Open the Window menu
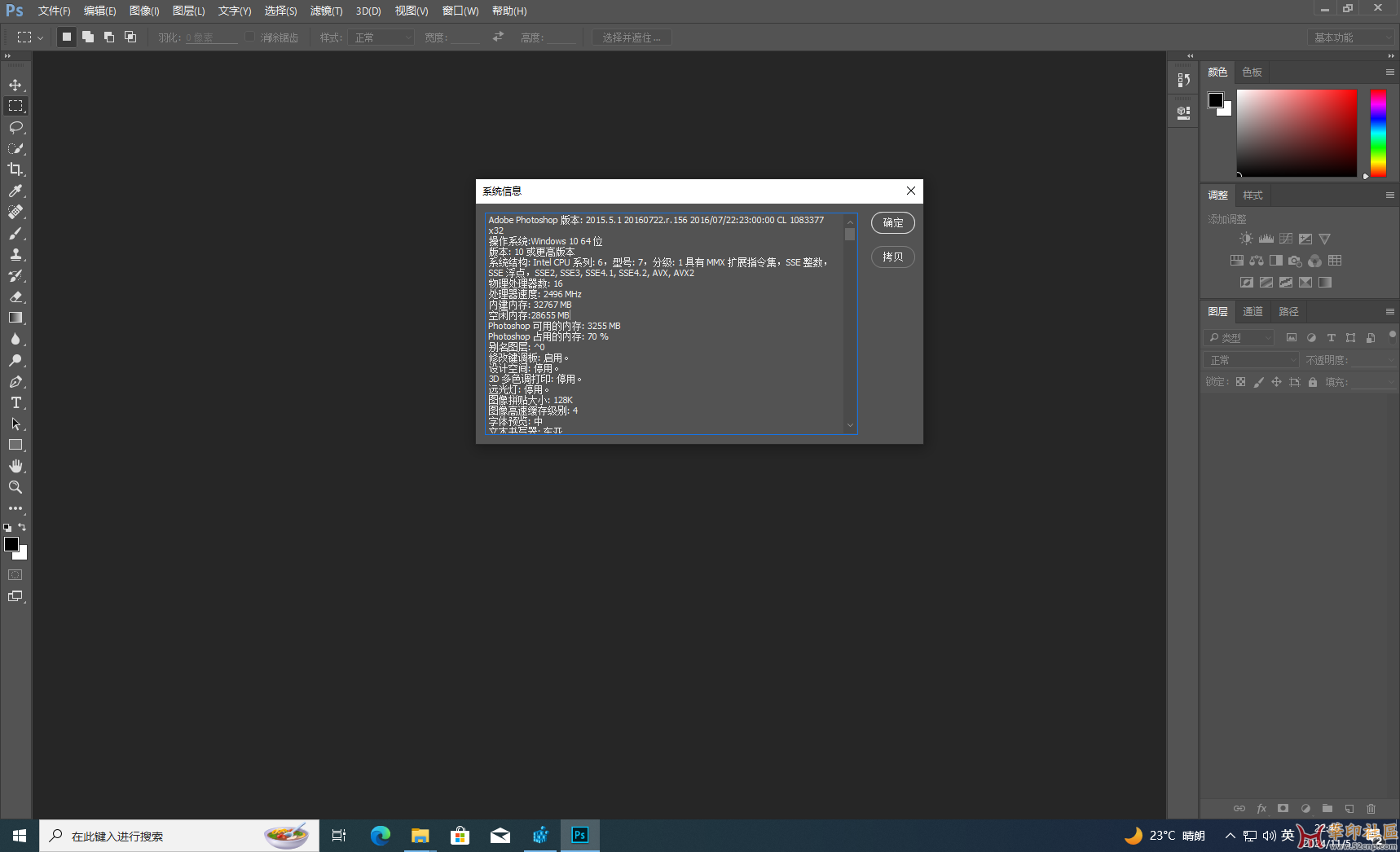 click(460, 11)
